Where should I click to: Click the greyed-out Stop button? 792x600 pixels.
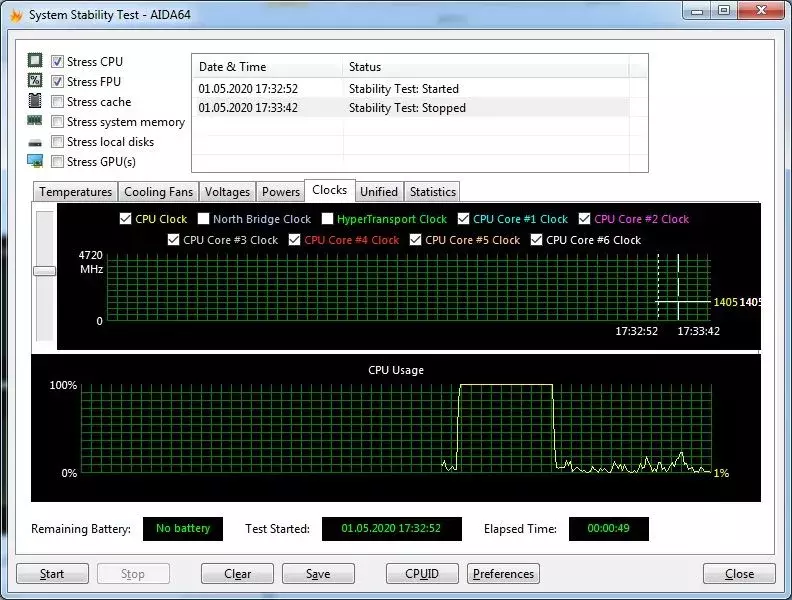pos(133,574)
